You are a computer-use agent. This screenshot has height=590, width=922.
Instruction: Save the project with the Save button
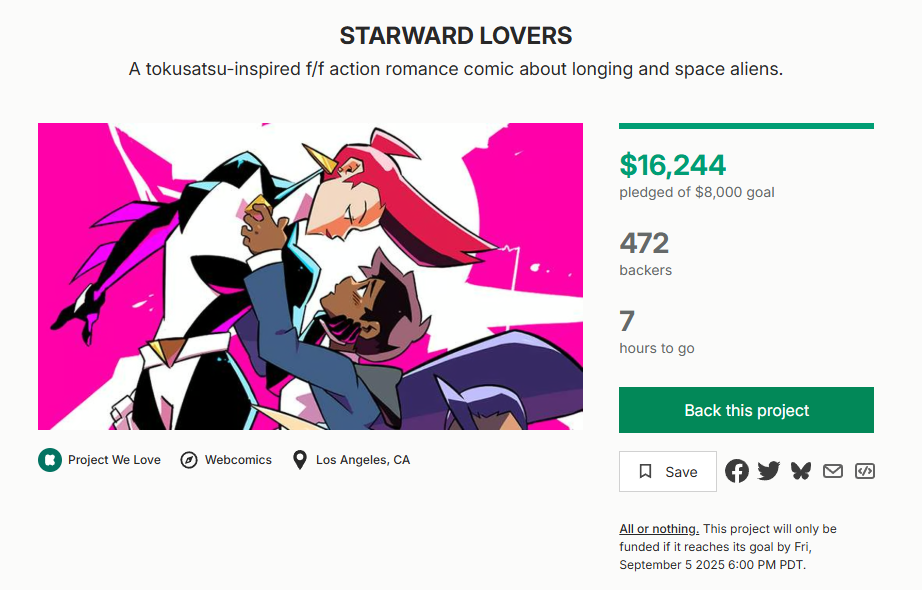[668, 472]
